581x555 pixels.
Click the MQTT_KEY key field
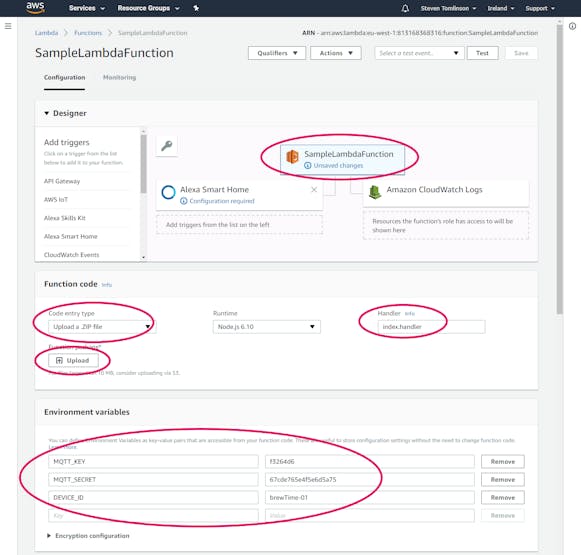pos(153,462)
